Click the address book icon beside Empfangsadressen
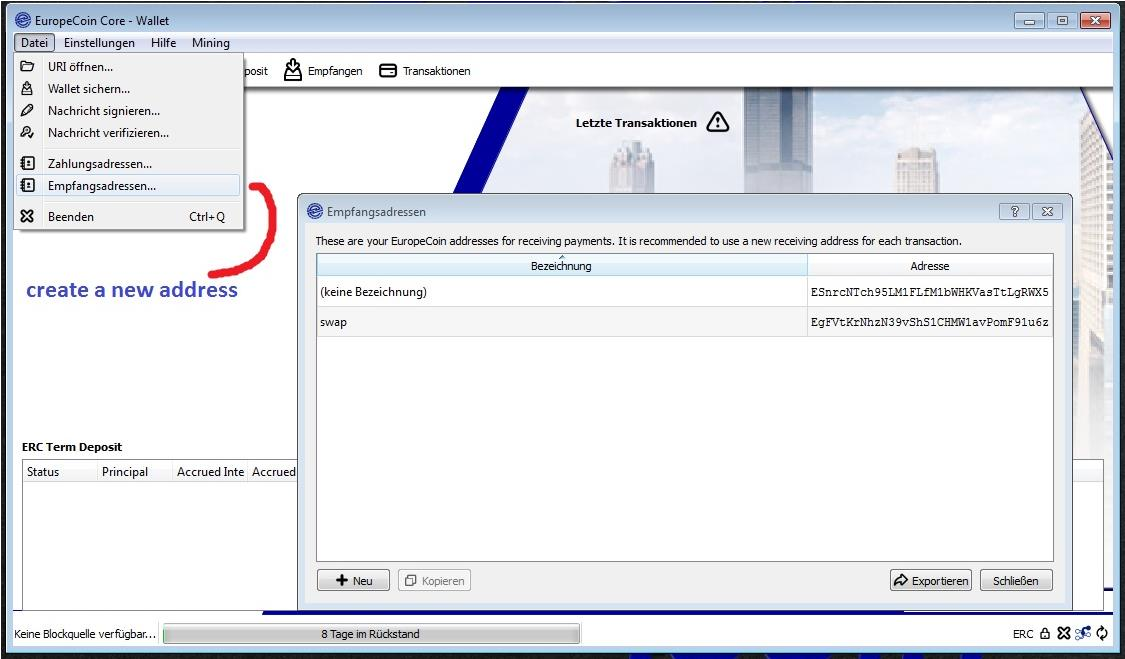This screenshot has width=1125, height=659. click(x=27, y=185)
